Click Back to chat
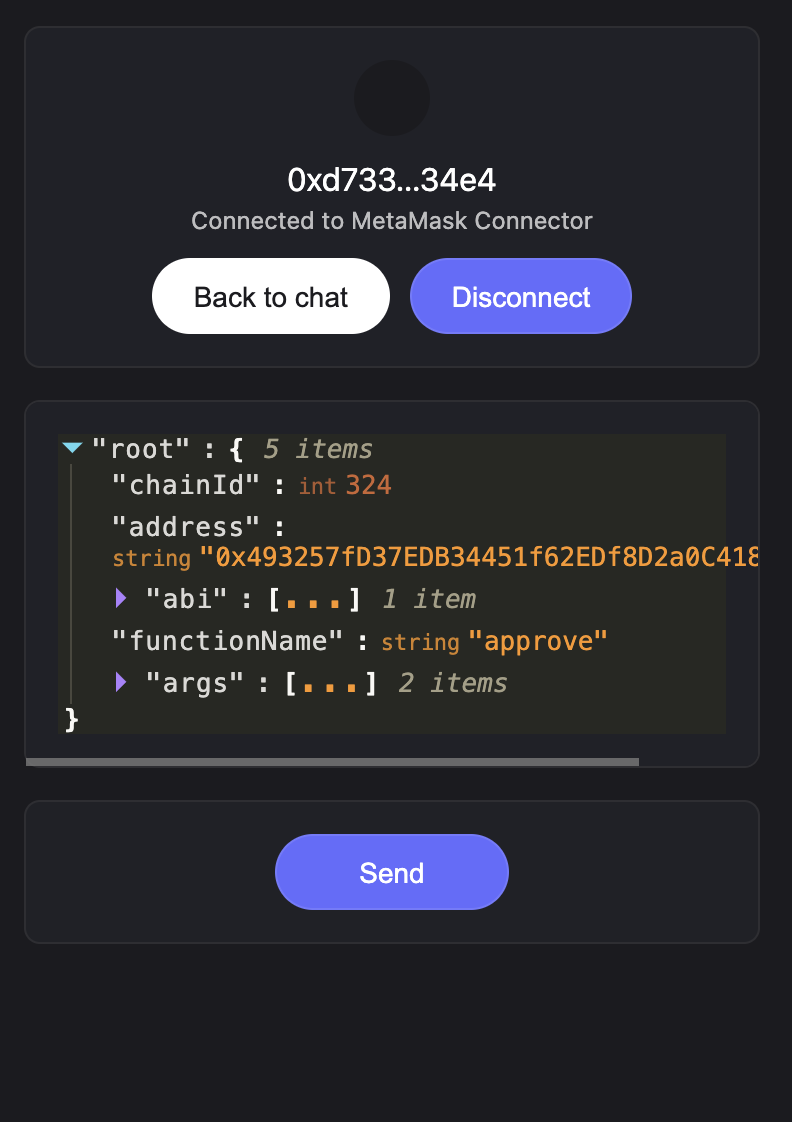Image resolution: width=792 pixels, height=1122 pixels. coord(270,296)
